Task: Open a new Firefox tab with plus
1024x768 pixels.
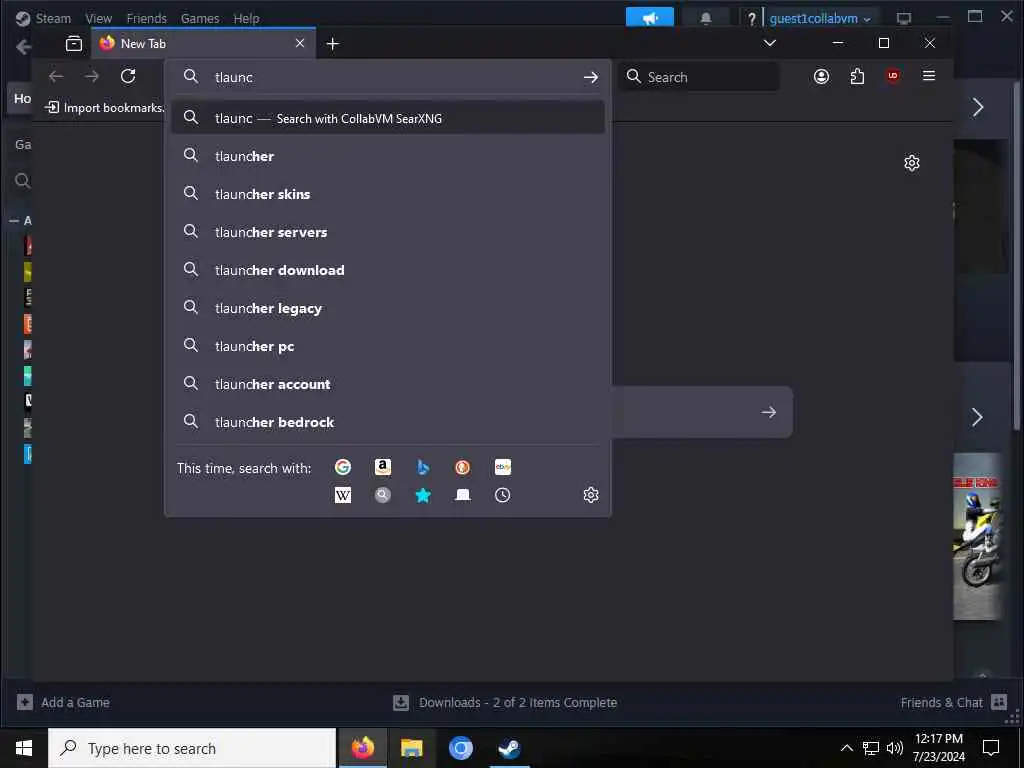Action: point(332,44)
